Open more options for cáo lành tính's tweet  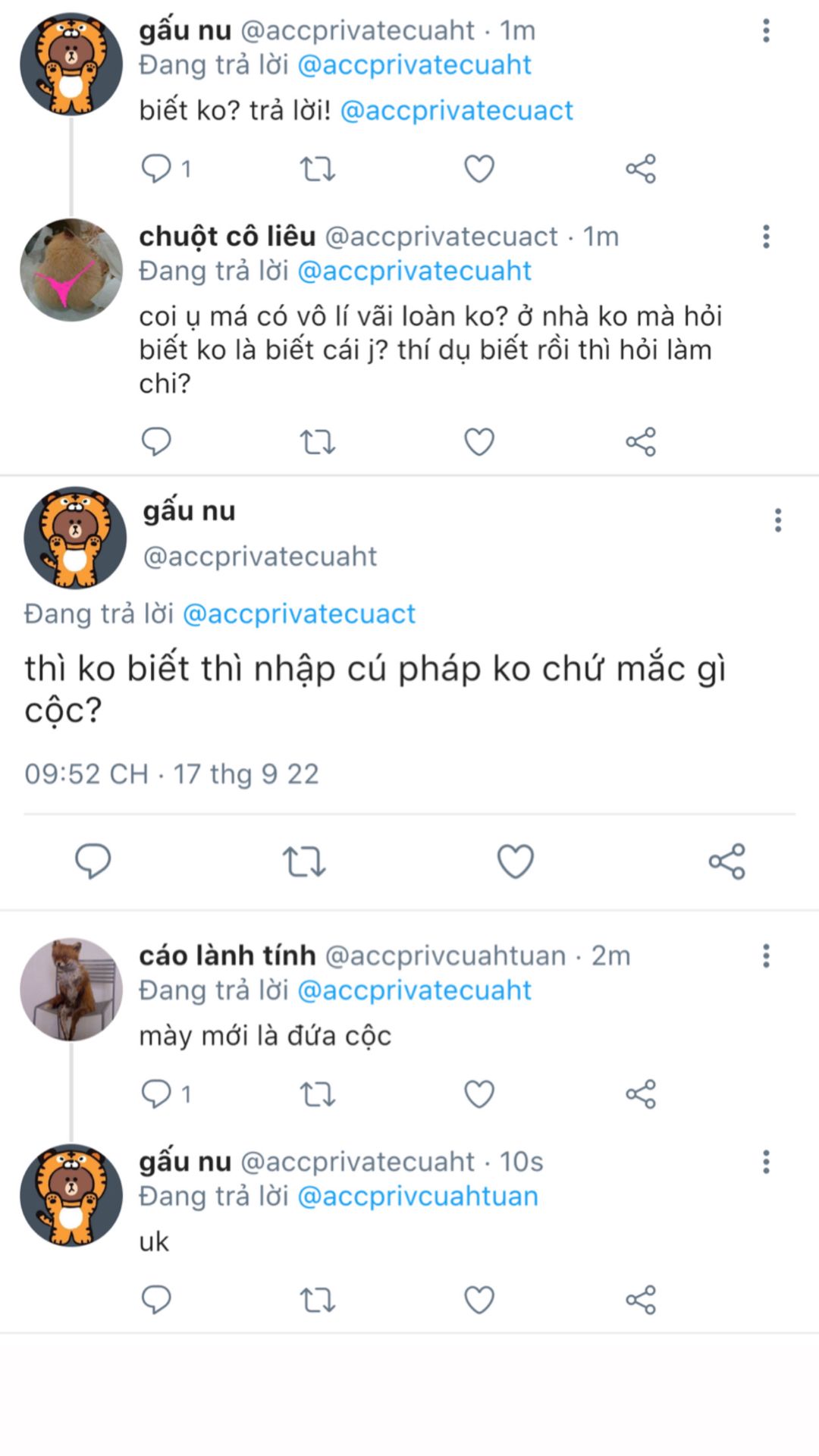766,955
